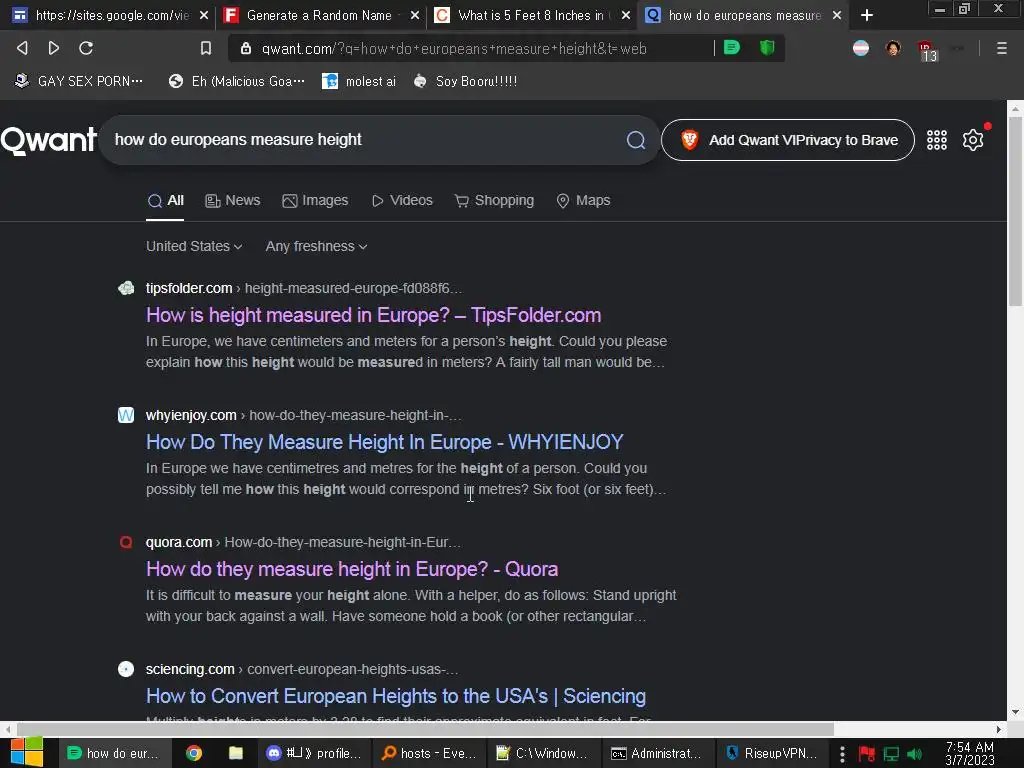1024x768 pixels.
Task: Open Qwant settings gear
Action: (x=973, y=140)
